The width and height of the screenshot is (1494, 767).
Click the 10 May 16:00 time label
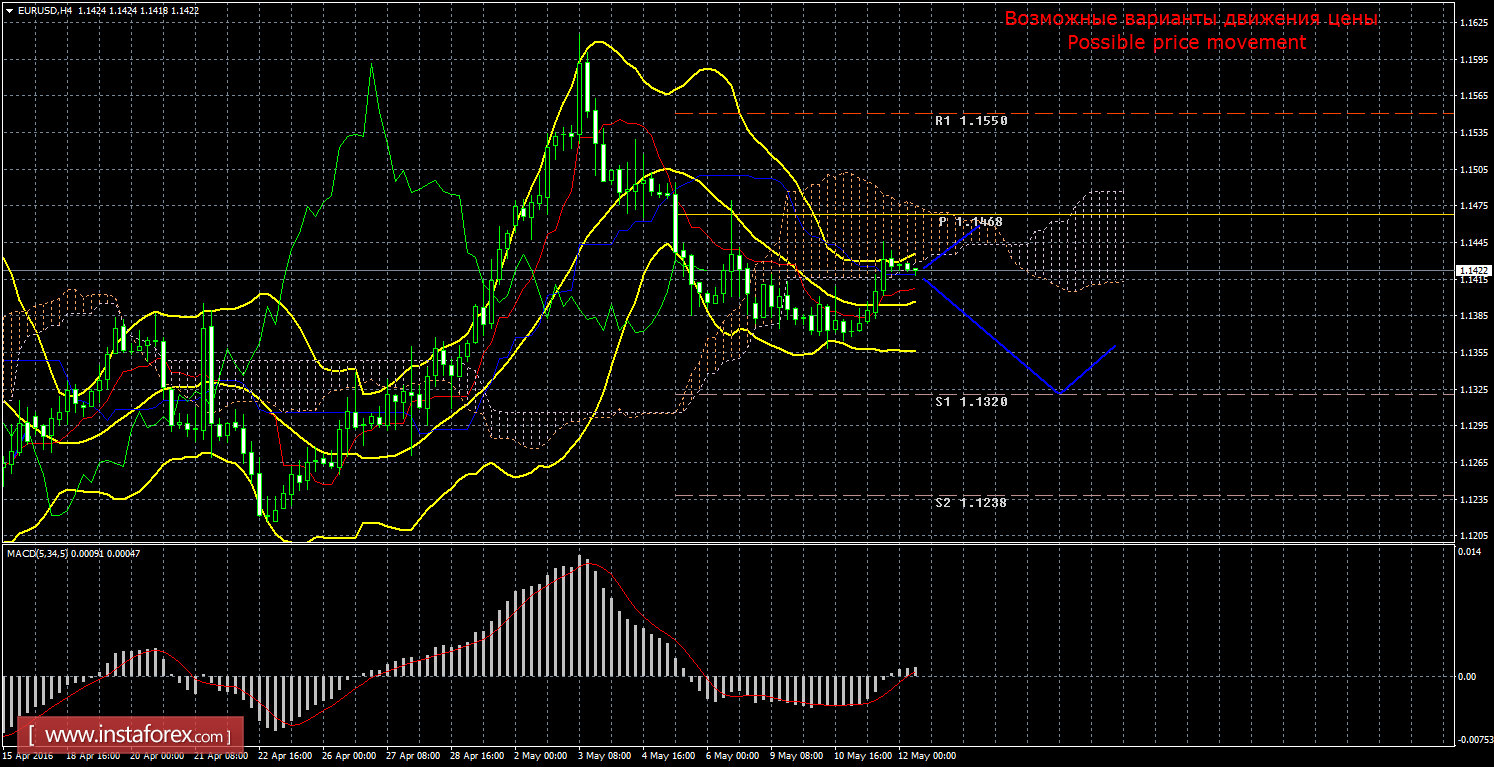pos(865,756)
